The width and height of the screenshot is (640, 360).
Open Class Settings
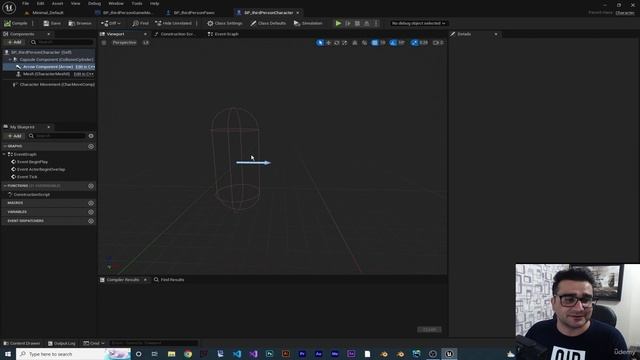(x=224, y=23)
